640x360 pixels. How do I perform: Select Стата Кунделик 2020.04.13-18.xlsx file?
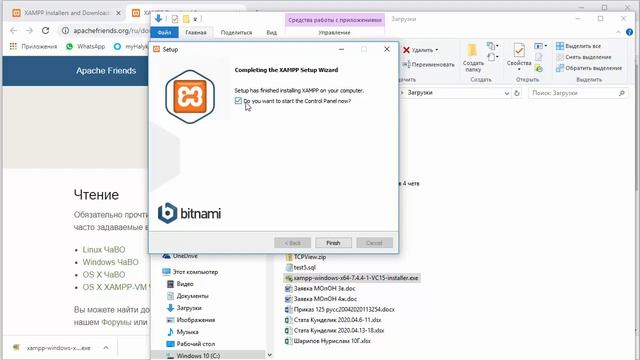[335, 331]
